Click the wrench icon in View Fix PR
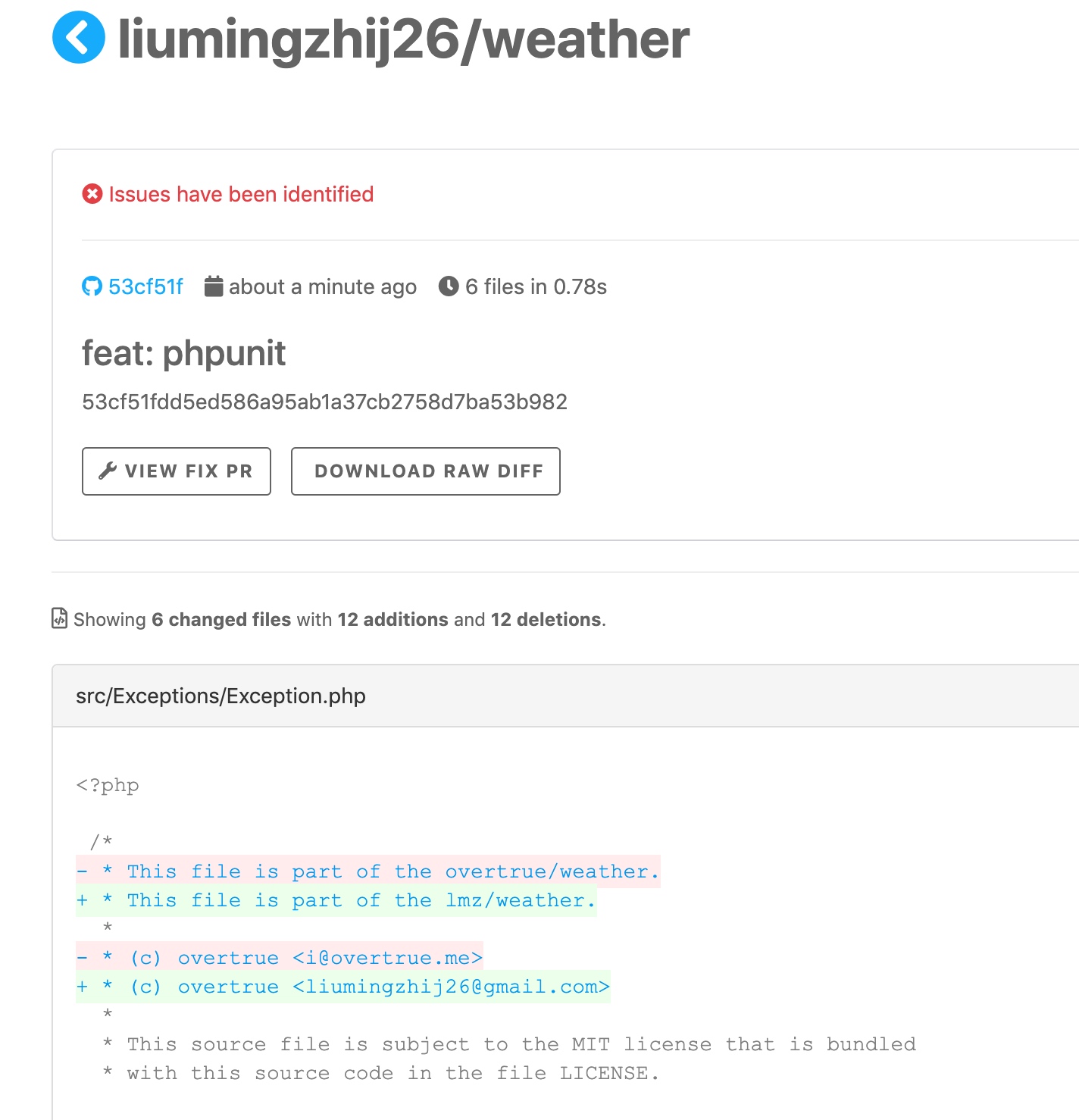 point(108,471)
